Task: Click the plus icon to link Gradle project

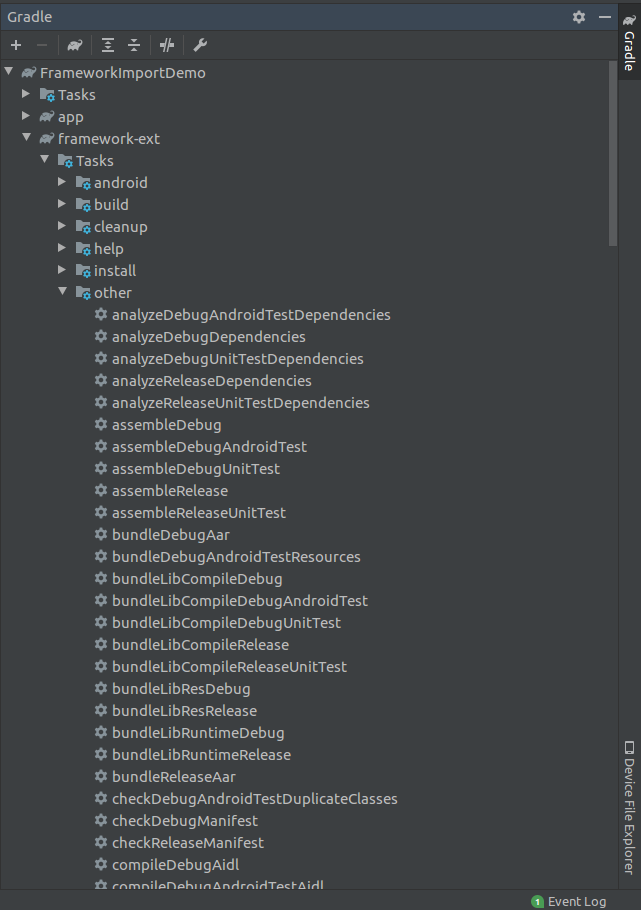Action: point(16,45)
